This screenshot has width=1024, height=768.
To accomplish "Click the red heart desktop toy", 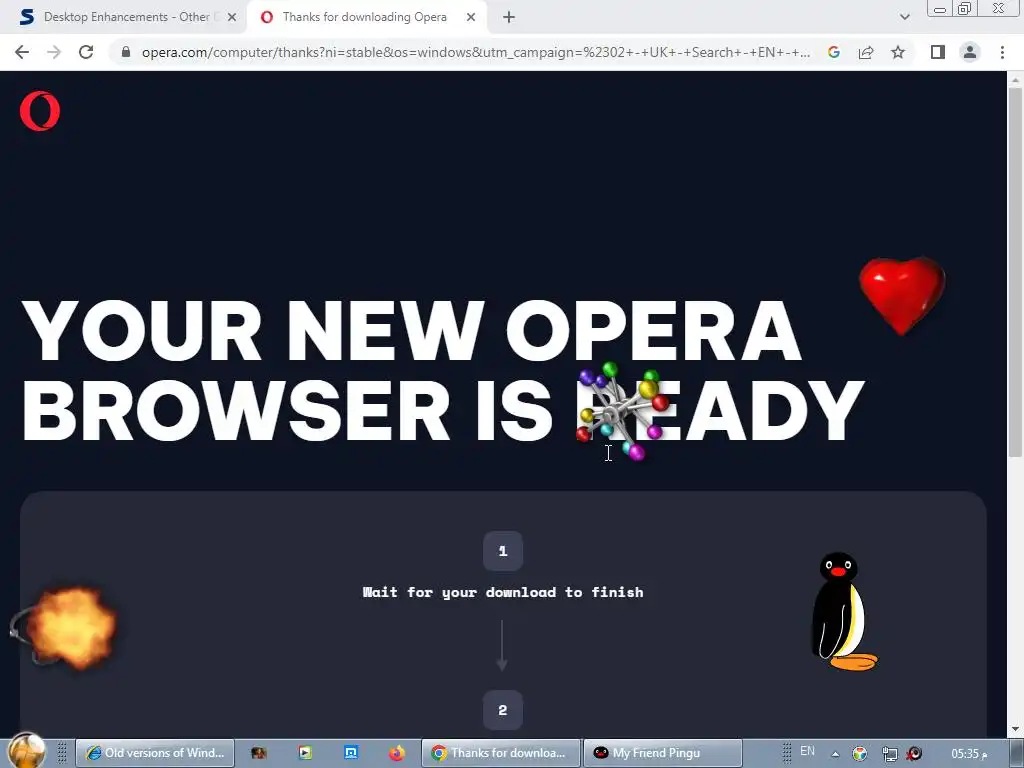I will (902, 295).
